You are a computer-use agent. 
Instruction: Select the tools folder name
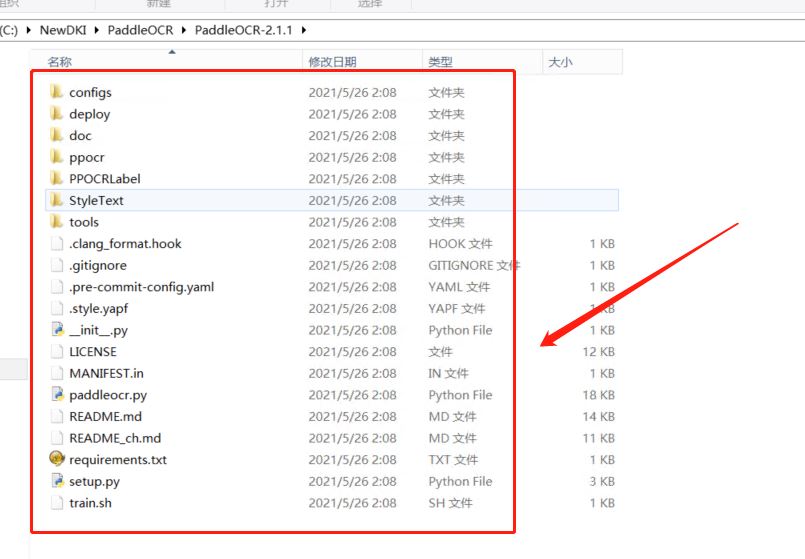pos(84,222)
